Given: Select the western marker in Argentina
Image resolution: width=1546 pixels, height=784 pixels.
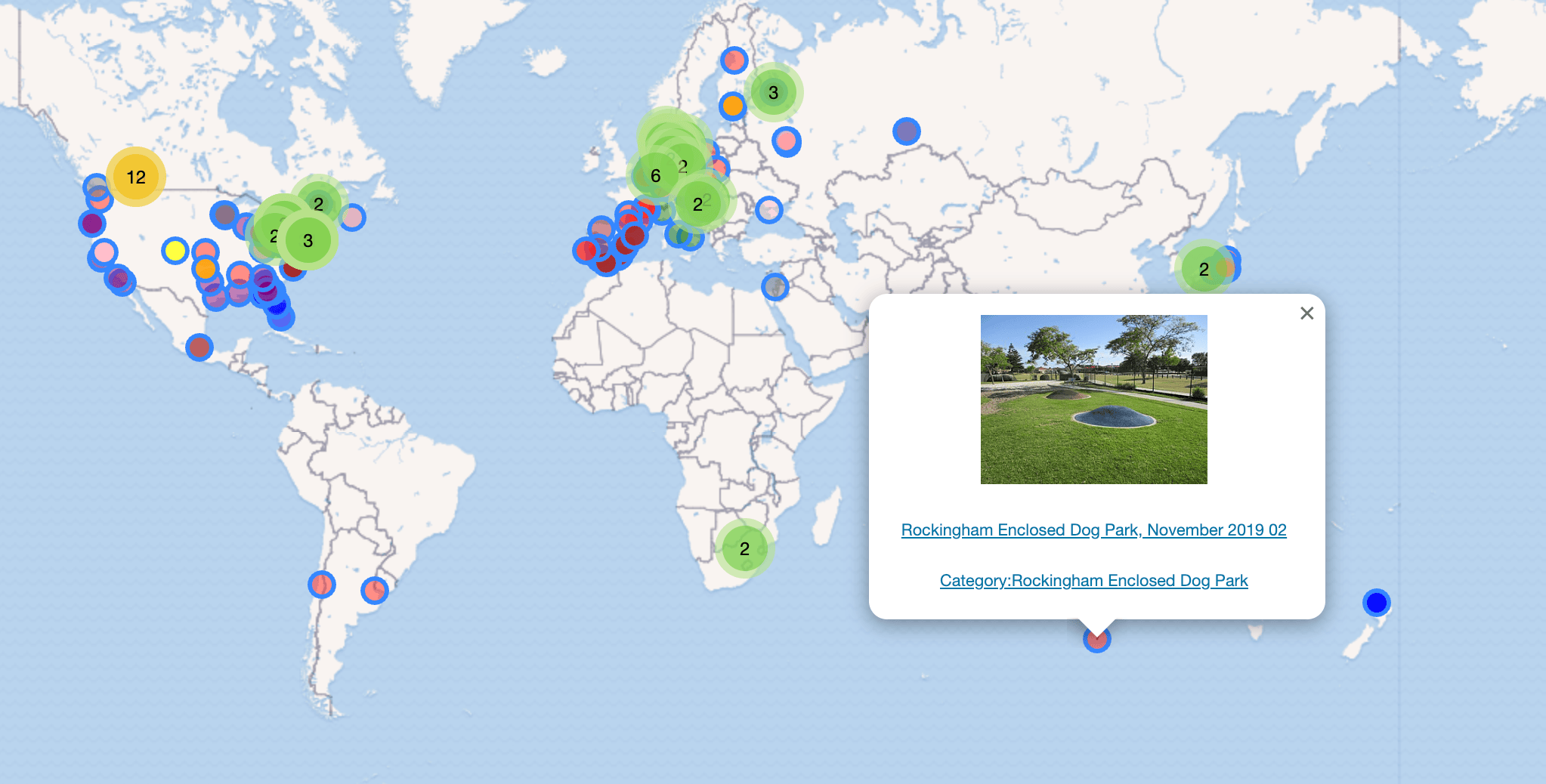Looking at the screenshot, I should pyautogui.click(x=321, y=584).
